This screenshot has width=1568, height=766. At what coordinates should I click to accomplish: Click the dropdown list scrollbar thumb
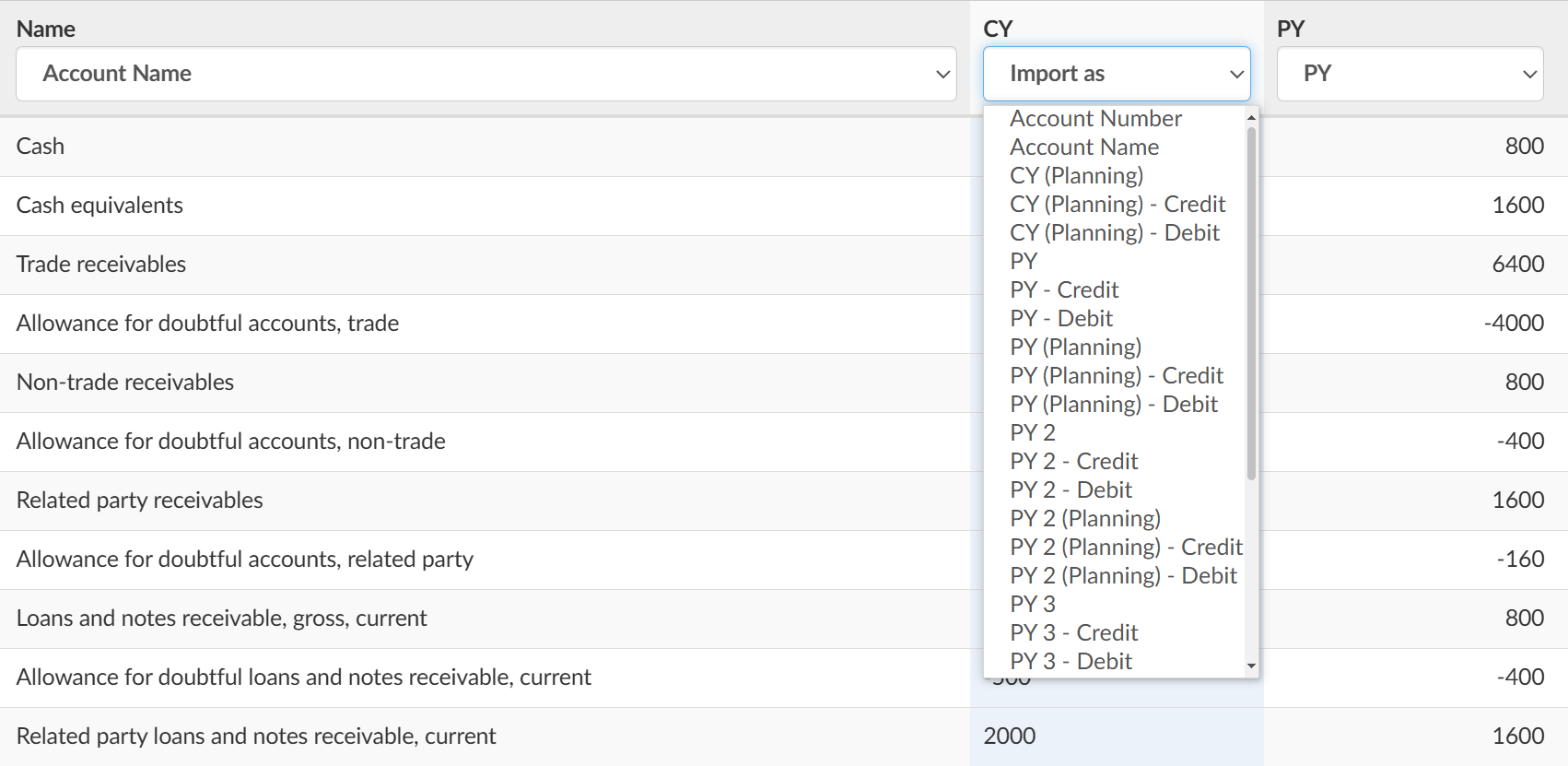[x=1251, y=304]
